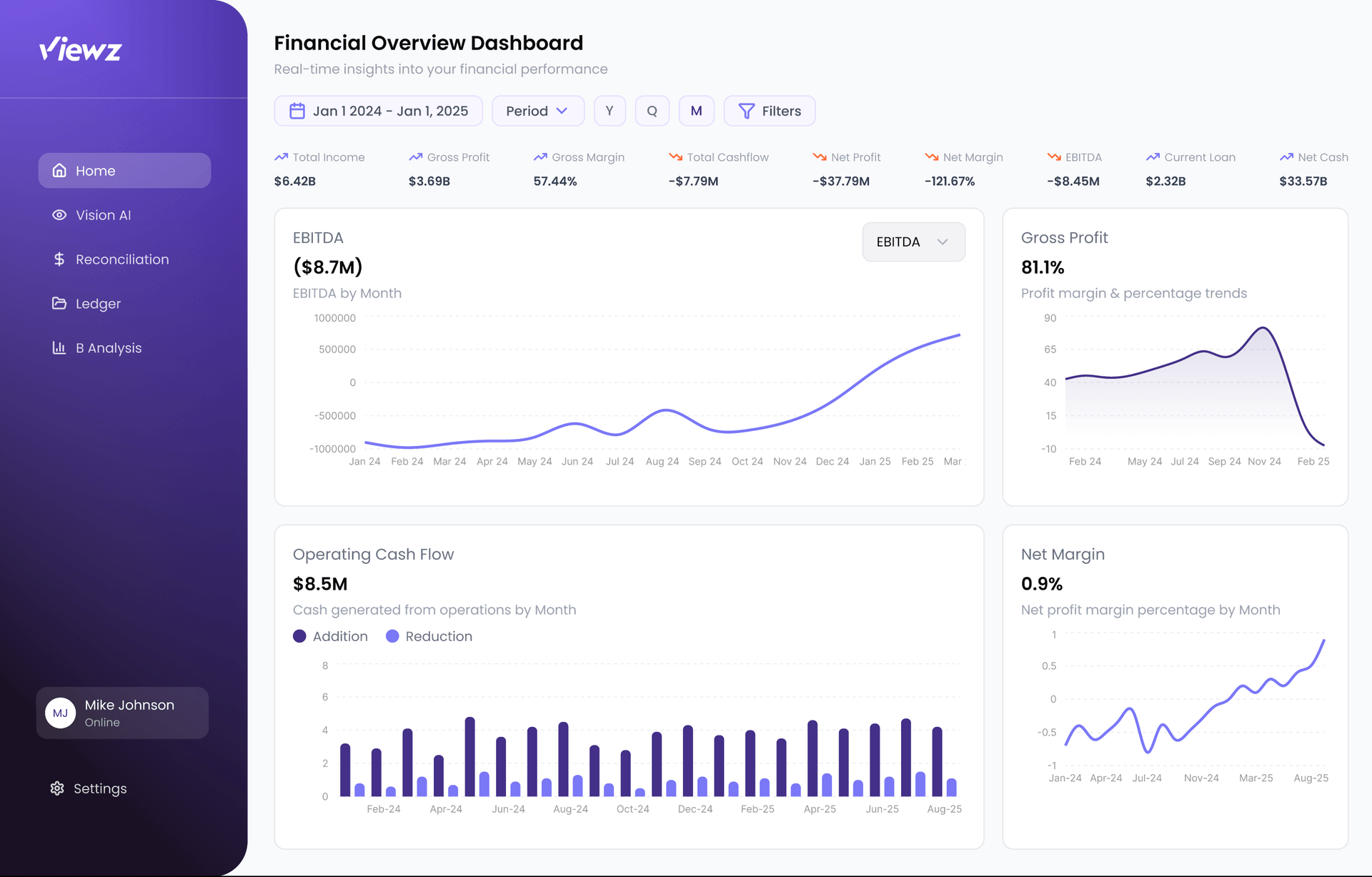
Task: Click the Filters button
Action: (x=770, y=111)
